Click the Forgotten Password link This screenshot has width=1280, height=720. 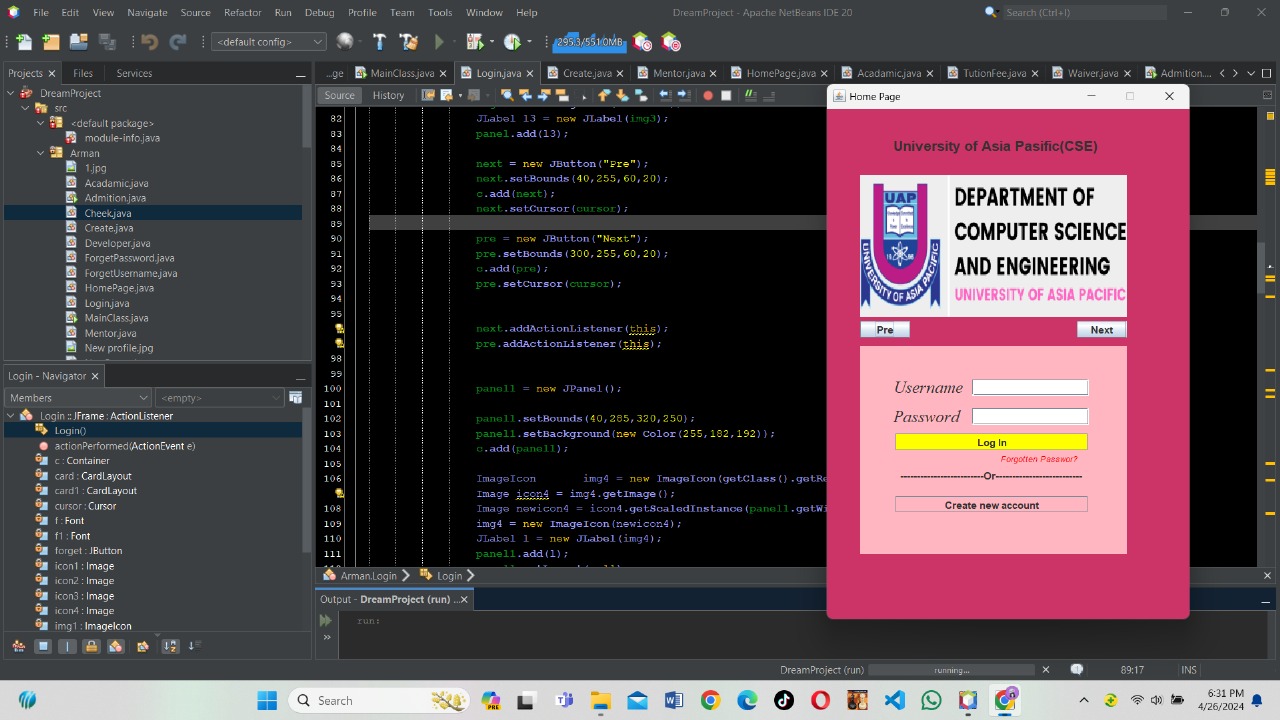[1039, 459]
